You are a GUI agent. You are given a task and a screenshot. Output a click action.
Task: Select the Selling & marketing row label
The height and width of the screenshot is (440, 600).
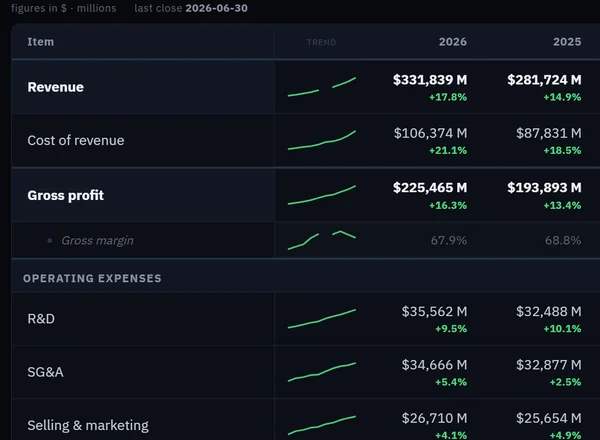pos(88,425)
